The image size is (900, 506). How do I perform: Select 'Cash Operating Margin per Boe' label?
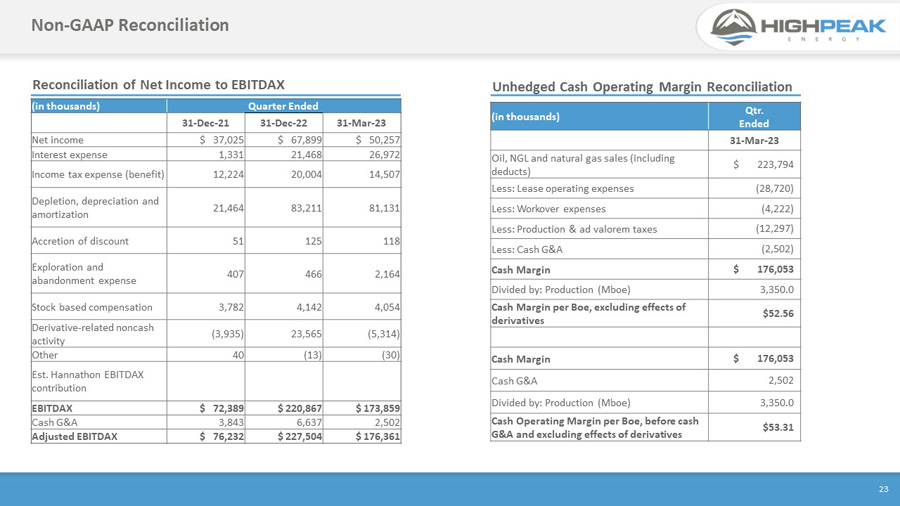click(595, 427)
